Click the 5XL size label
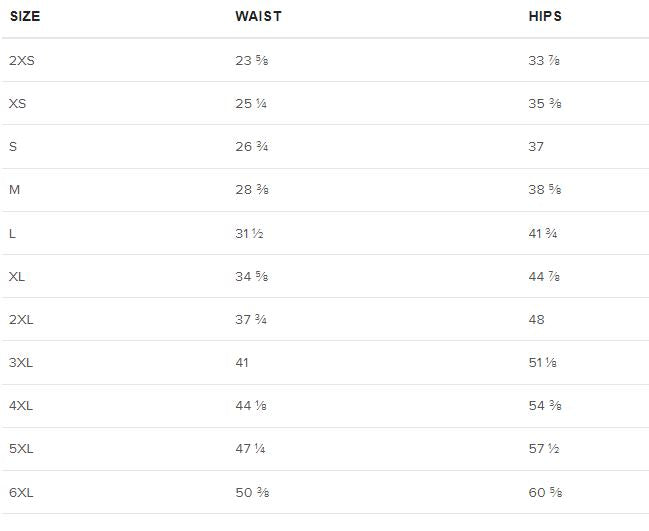The image size is (649, 531). pos(21,449)
